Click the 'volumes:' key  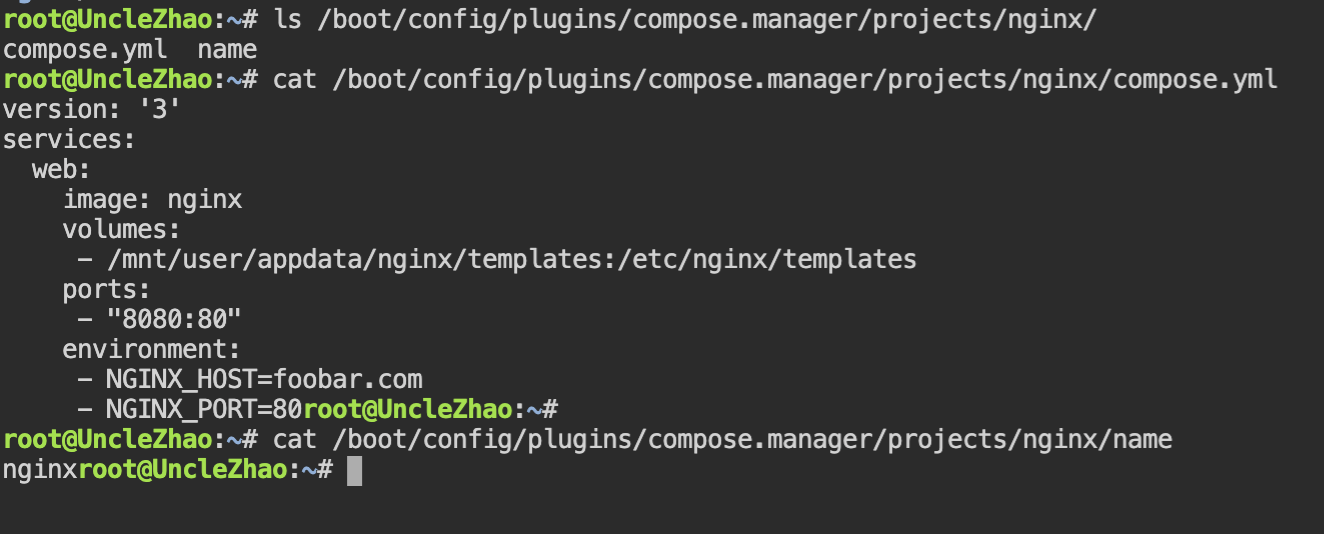pos(121,229)
